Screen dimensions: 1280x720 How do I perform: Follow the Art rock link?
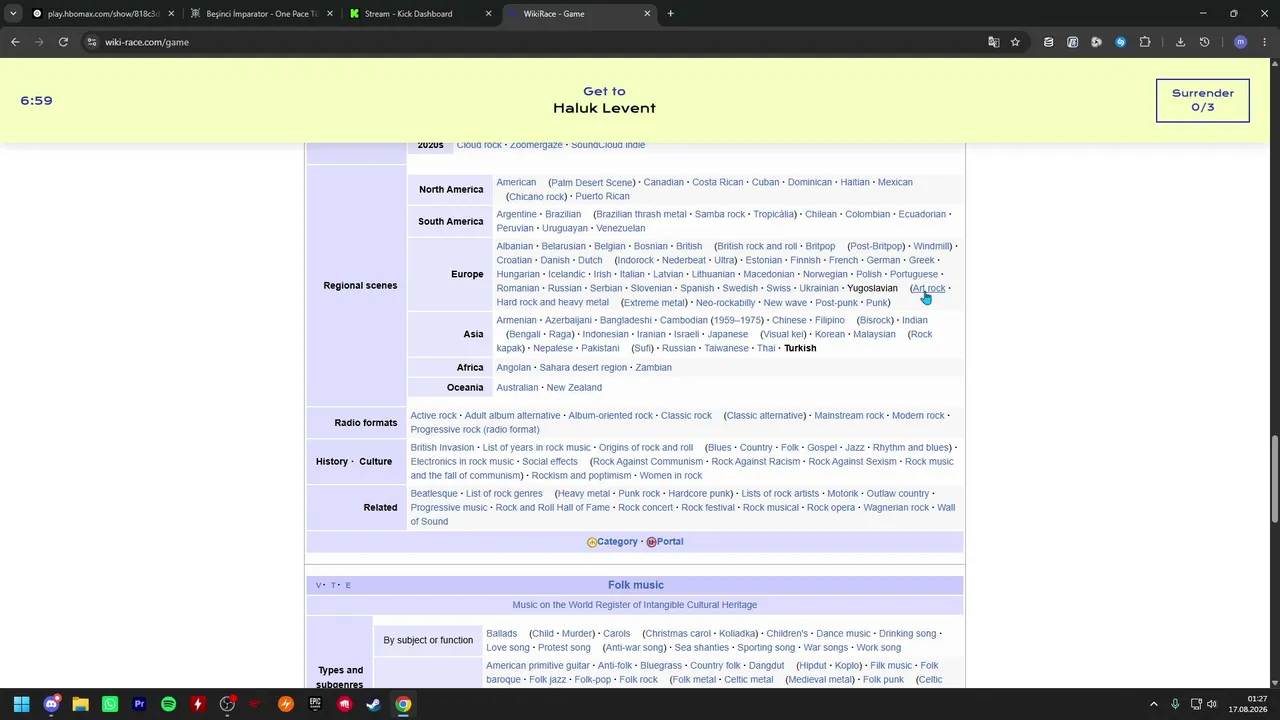coord(928,288)
